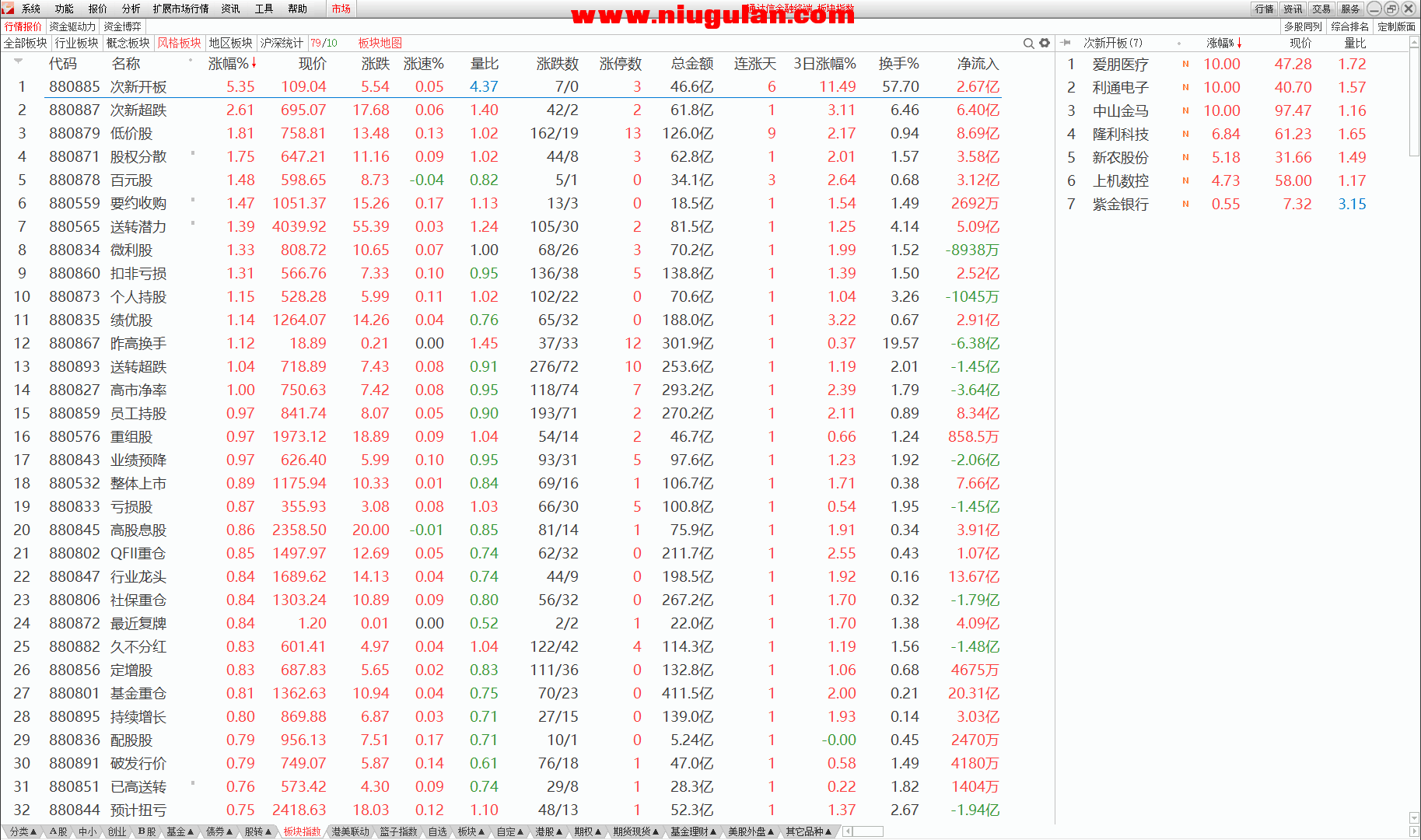Screen dimensions: 1421x840
Task: Expand the 其它品种 bottom tab menu
Action: click(x=808, y=831)
